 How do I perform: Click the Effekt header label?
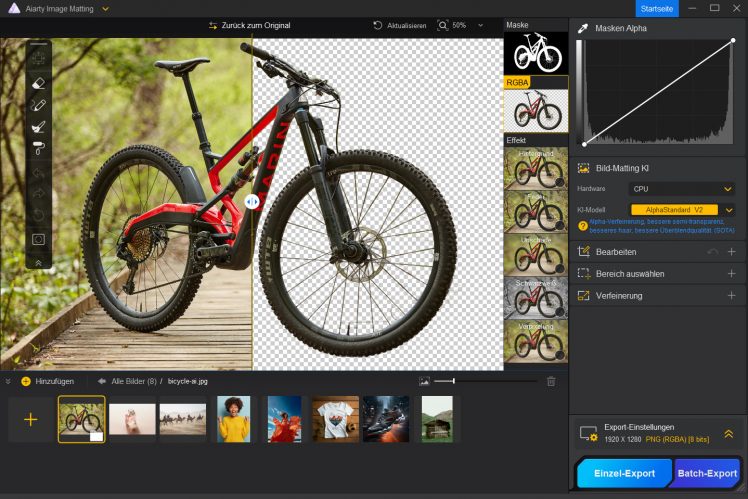(x=516, y=140)
